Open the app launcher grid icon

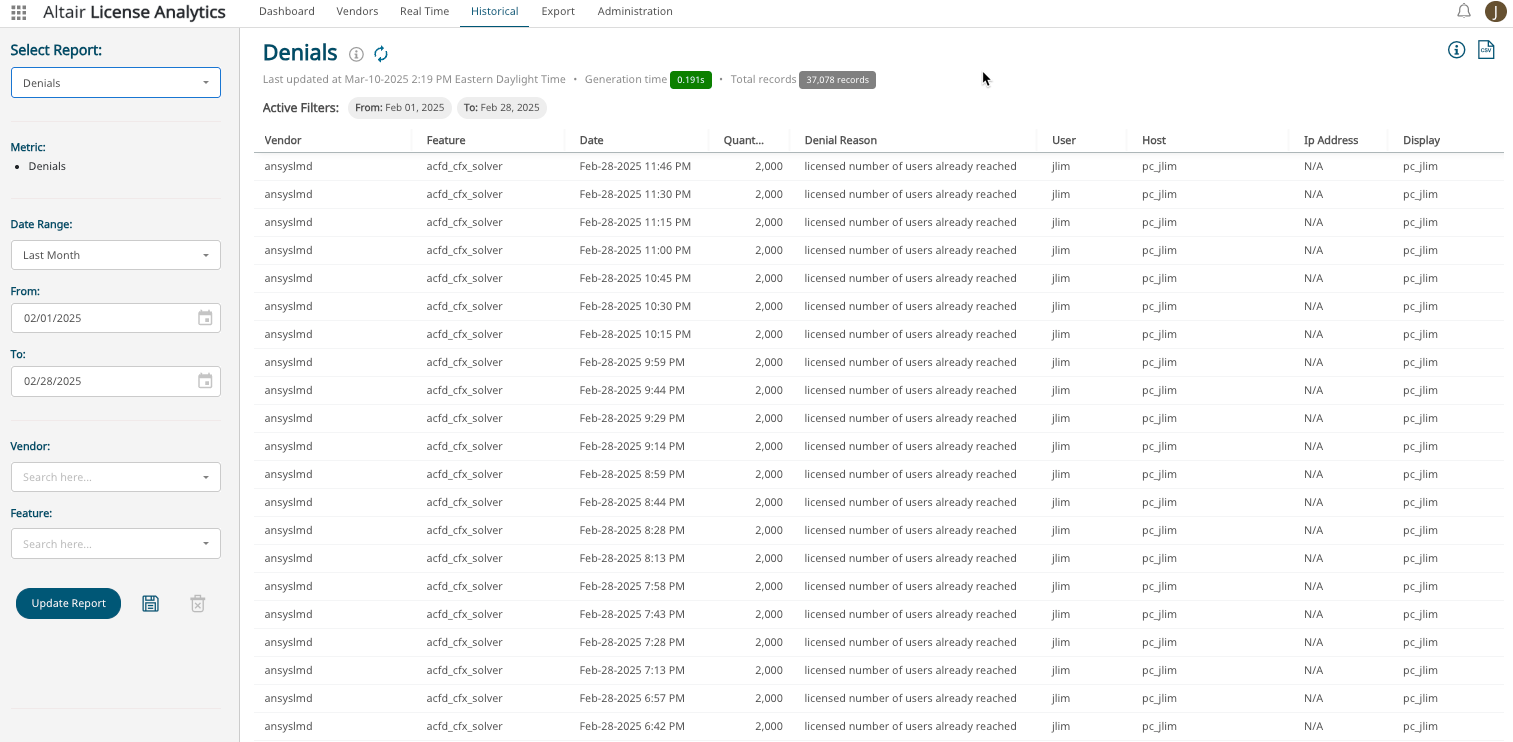click(18, 12)
